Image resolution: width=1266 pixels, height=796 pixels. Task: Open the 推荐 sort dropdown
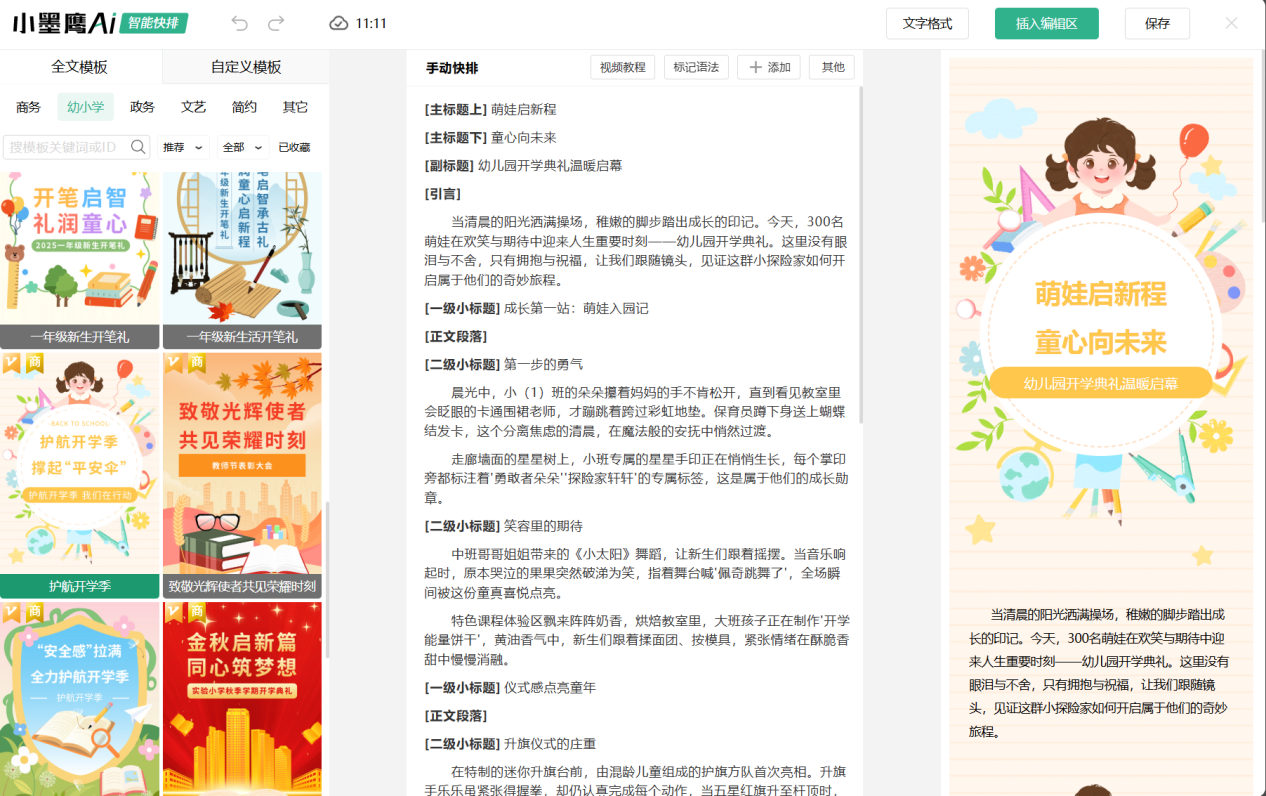click(x=183, y=147)
